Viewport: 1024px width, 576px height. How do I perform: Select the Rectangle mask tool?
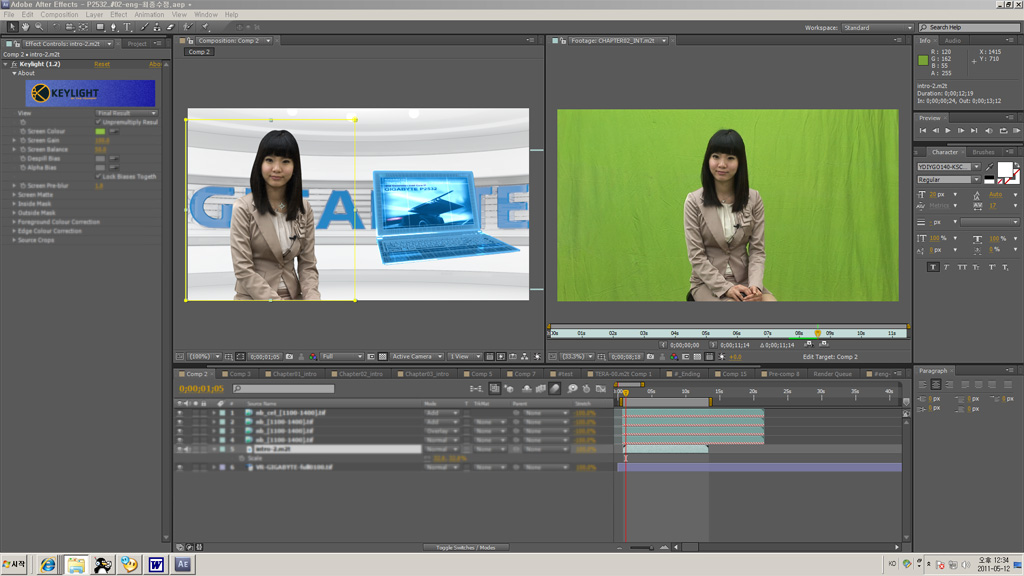[100, 27]
